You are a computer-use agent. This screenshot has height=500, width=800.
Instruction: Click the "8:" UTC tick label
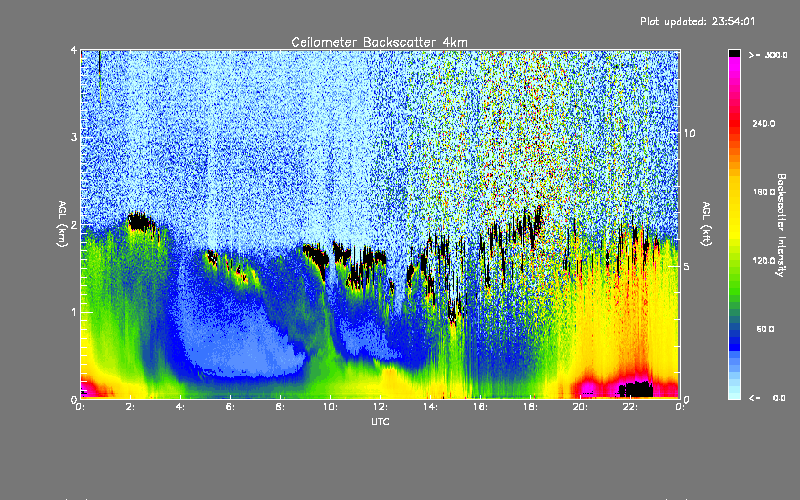(280, 407)
